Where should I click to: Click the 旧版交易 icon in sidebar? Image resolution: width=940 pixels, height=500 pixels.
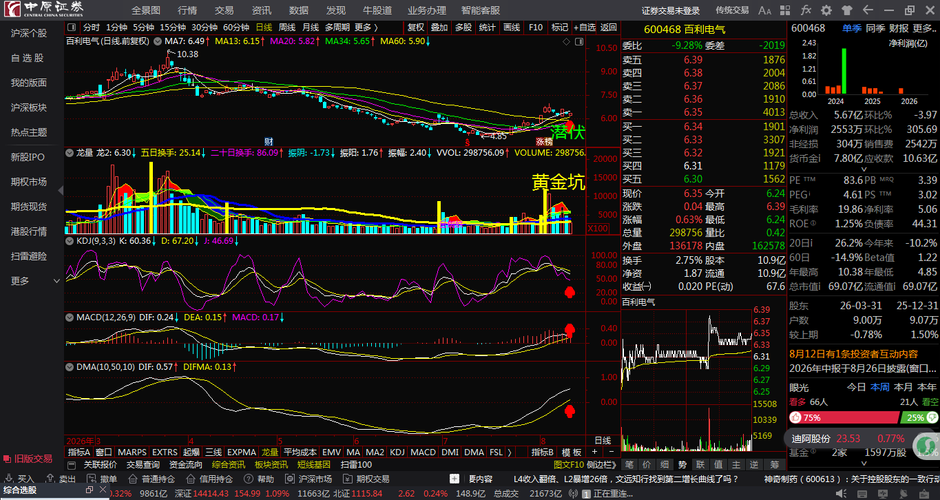pyautogui.click(x=7, y=459)
